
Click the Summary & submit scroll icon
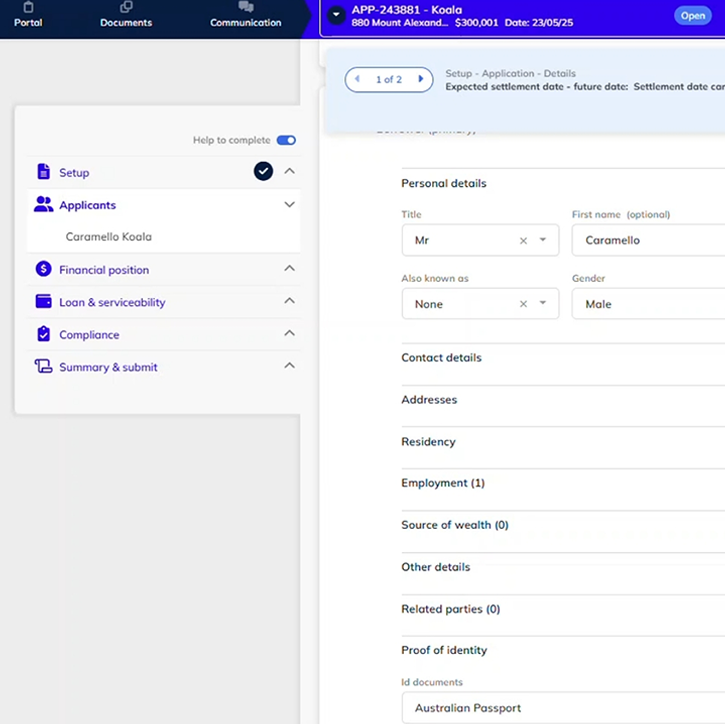pyautogui.click(x=43, y=367)
